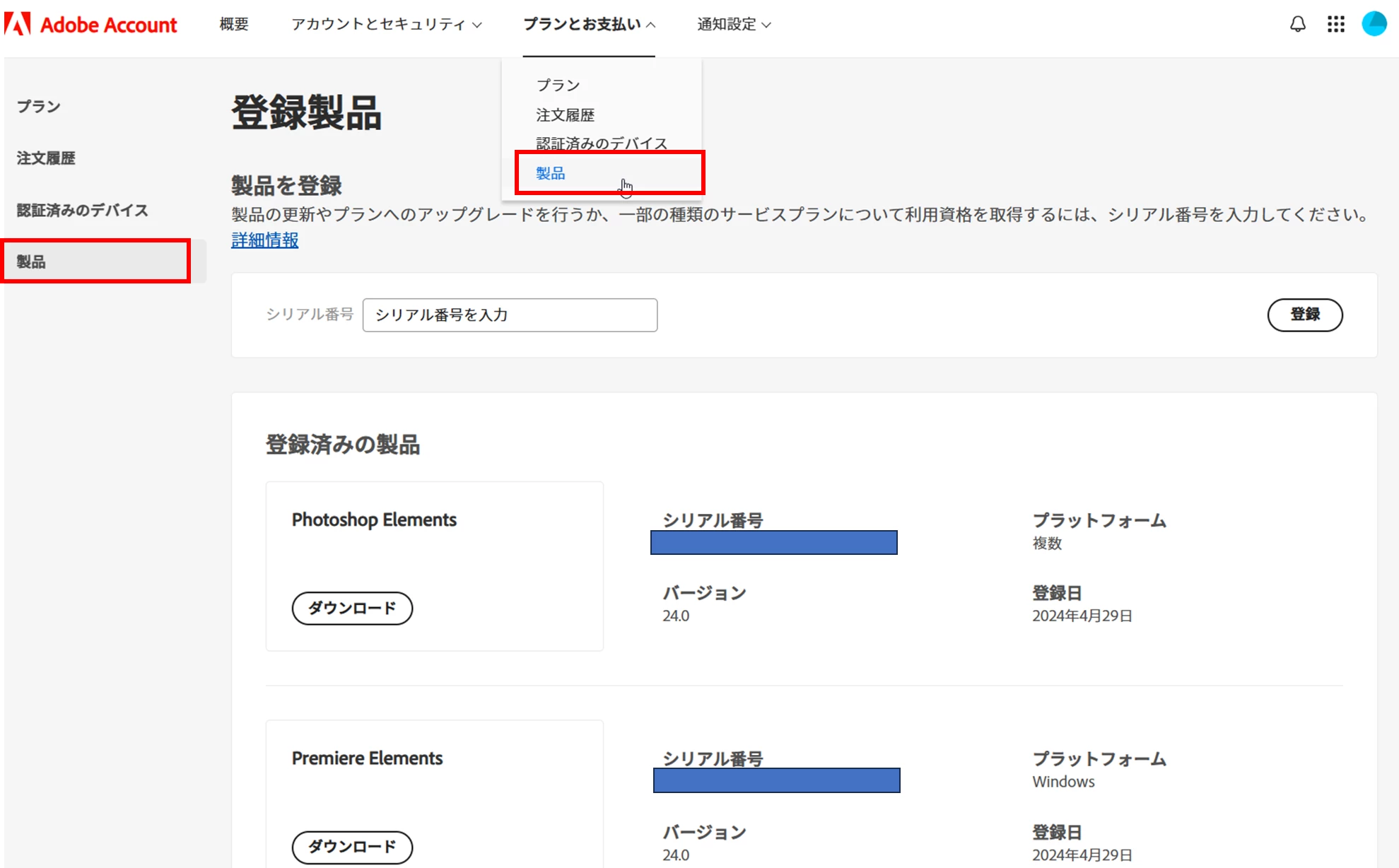
Task: Open the apps grid launcher
Action: tap(1335, 24)
